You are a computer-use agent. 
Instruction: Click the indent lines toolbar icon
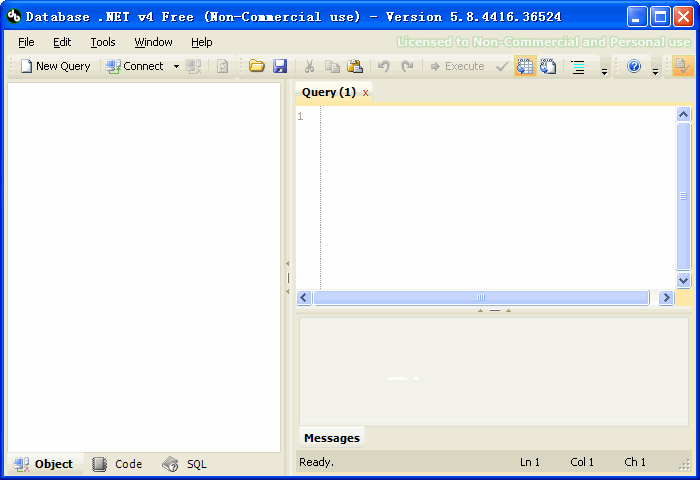pyautogui.click(x=578, y=66)
